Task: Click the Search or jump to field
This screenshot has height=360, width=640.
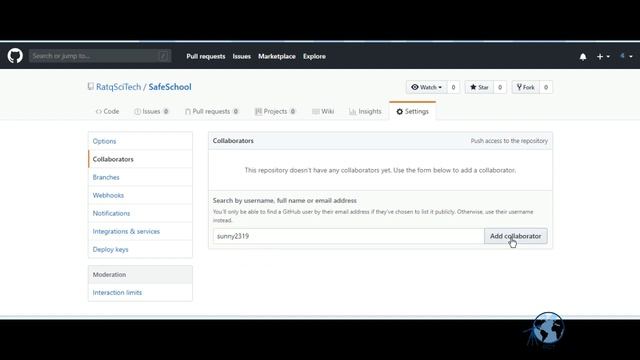Action: click(100, 56)
